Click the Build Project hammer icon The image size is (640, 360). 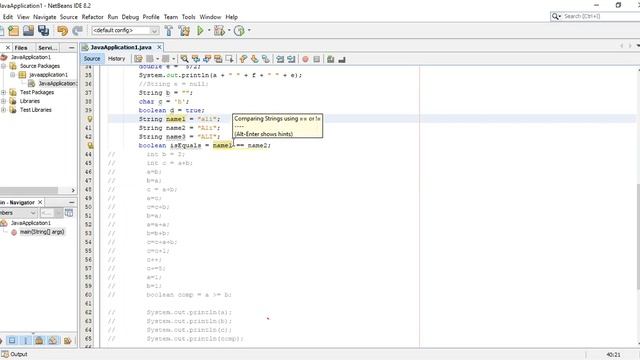pos(169,31)
